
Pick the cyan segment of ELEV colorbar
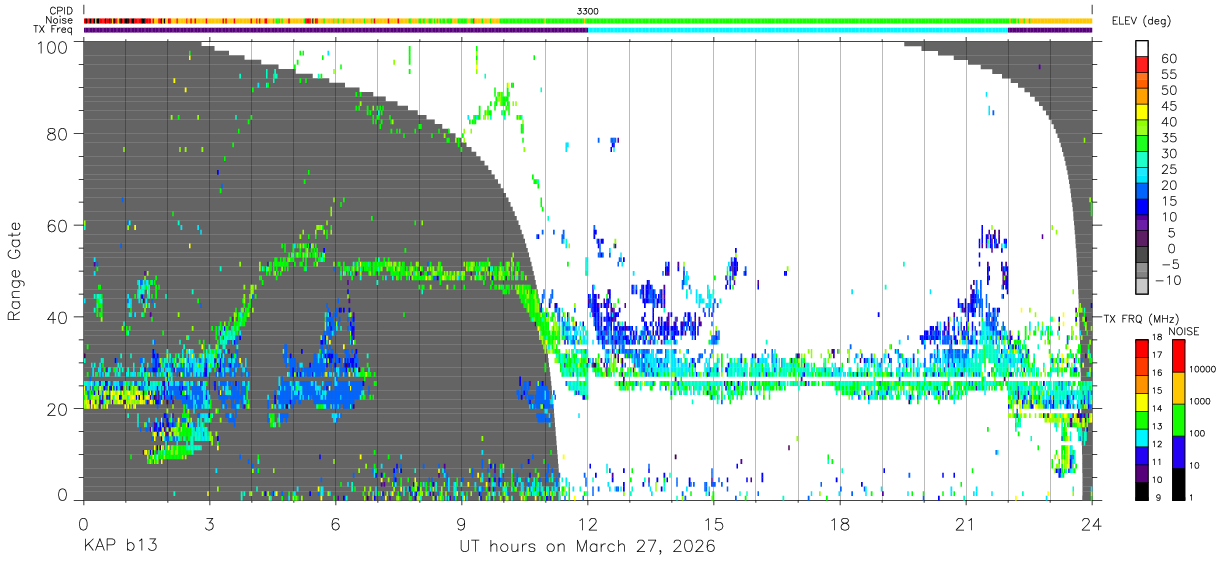click(1142, 177)
